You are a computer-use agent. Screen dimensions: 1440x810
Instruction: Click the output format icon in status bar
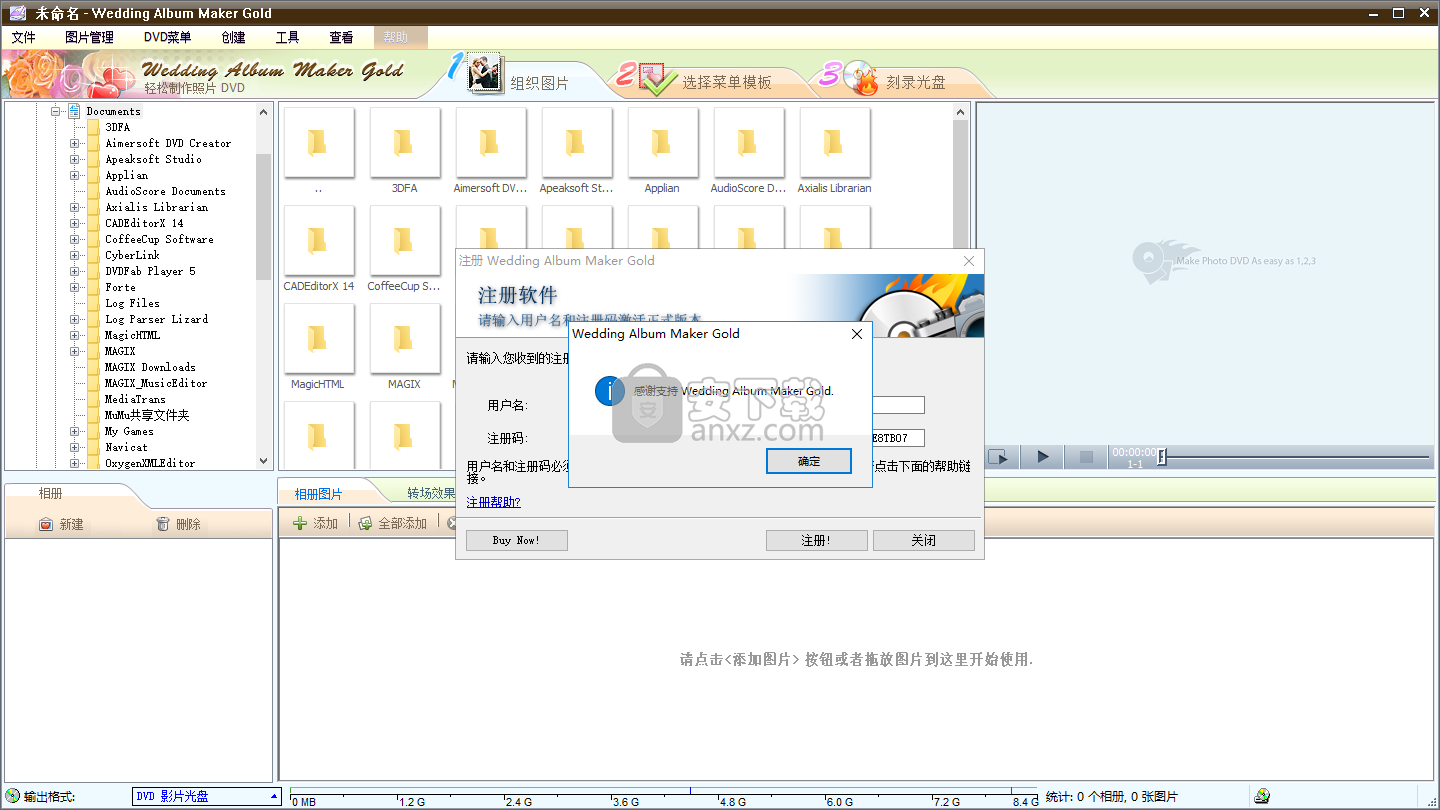(x=12, y=796)
